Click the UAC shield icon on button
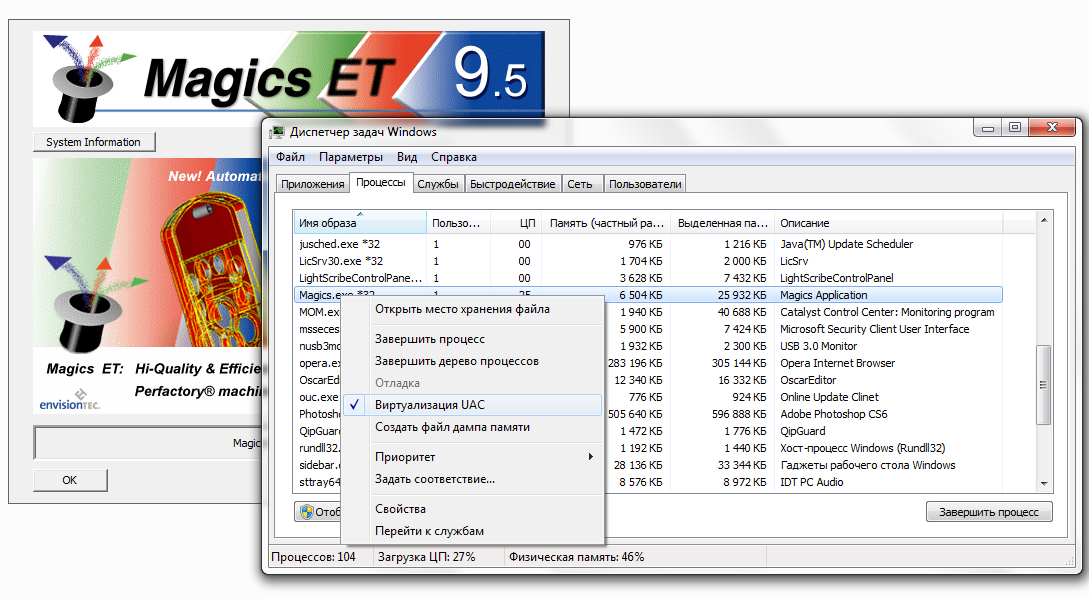This screenshot has height=599, width=1089. point(306,512)
